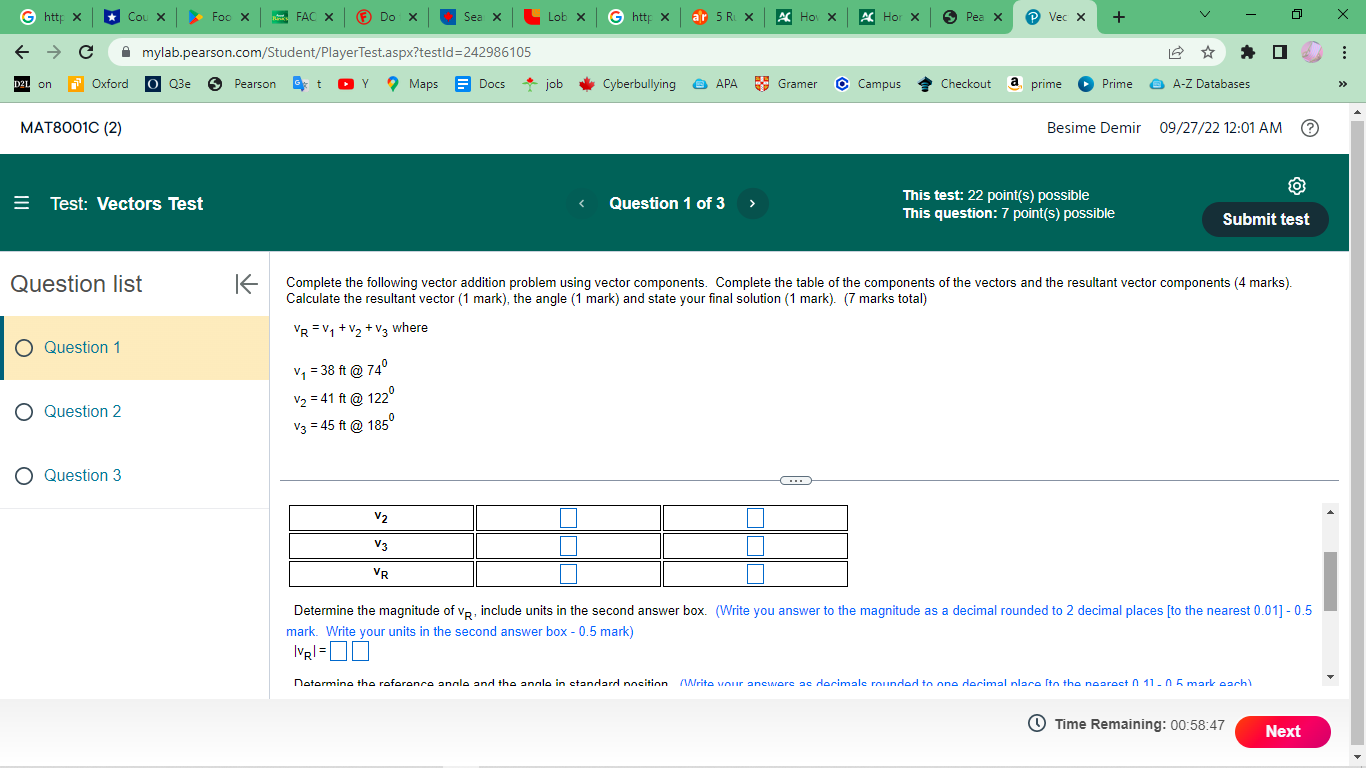Click the Next button

tap(1282, 731)
